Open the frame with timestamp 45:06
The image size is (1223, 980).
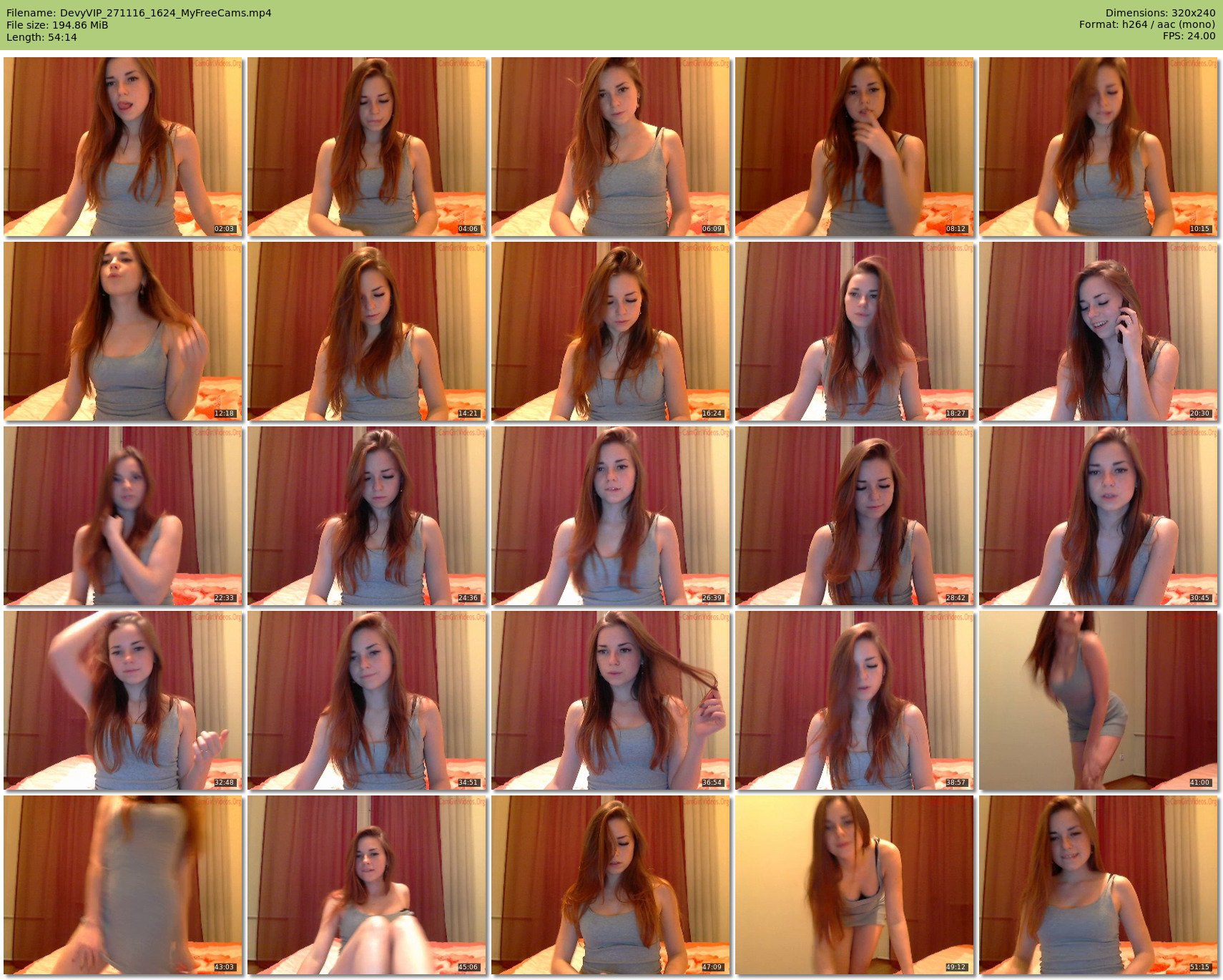click(367, 885)
